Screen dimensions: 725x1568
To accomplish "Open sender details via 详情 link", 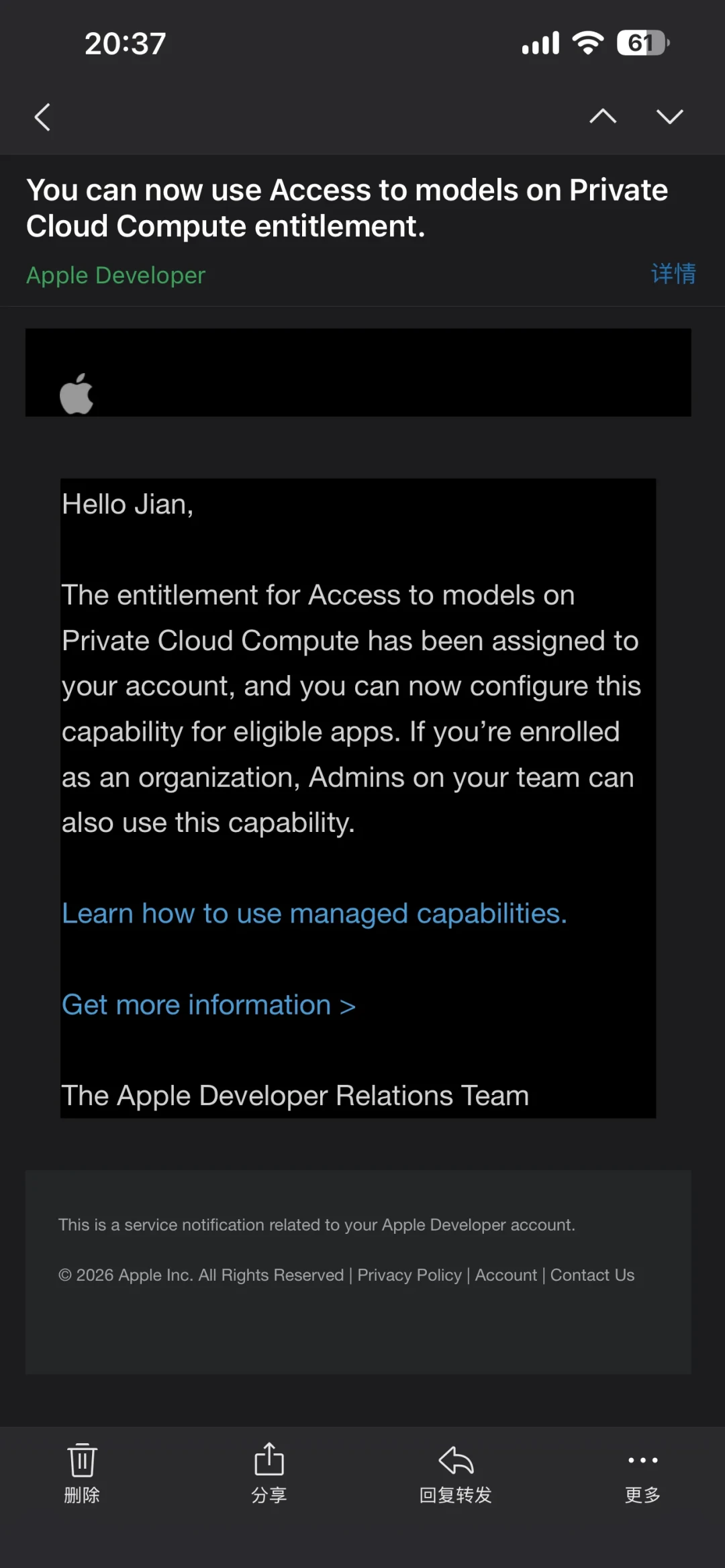I will [673, 274].
